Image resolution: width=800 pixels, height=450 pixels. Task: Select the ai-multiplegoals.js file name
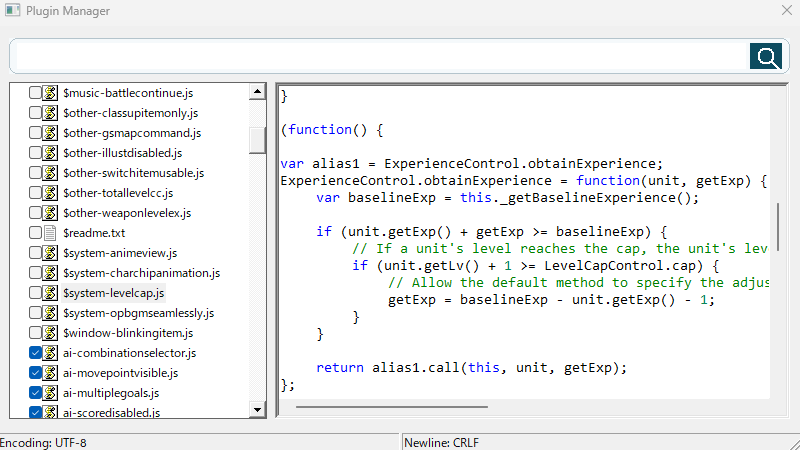pos(111,393)
